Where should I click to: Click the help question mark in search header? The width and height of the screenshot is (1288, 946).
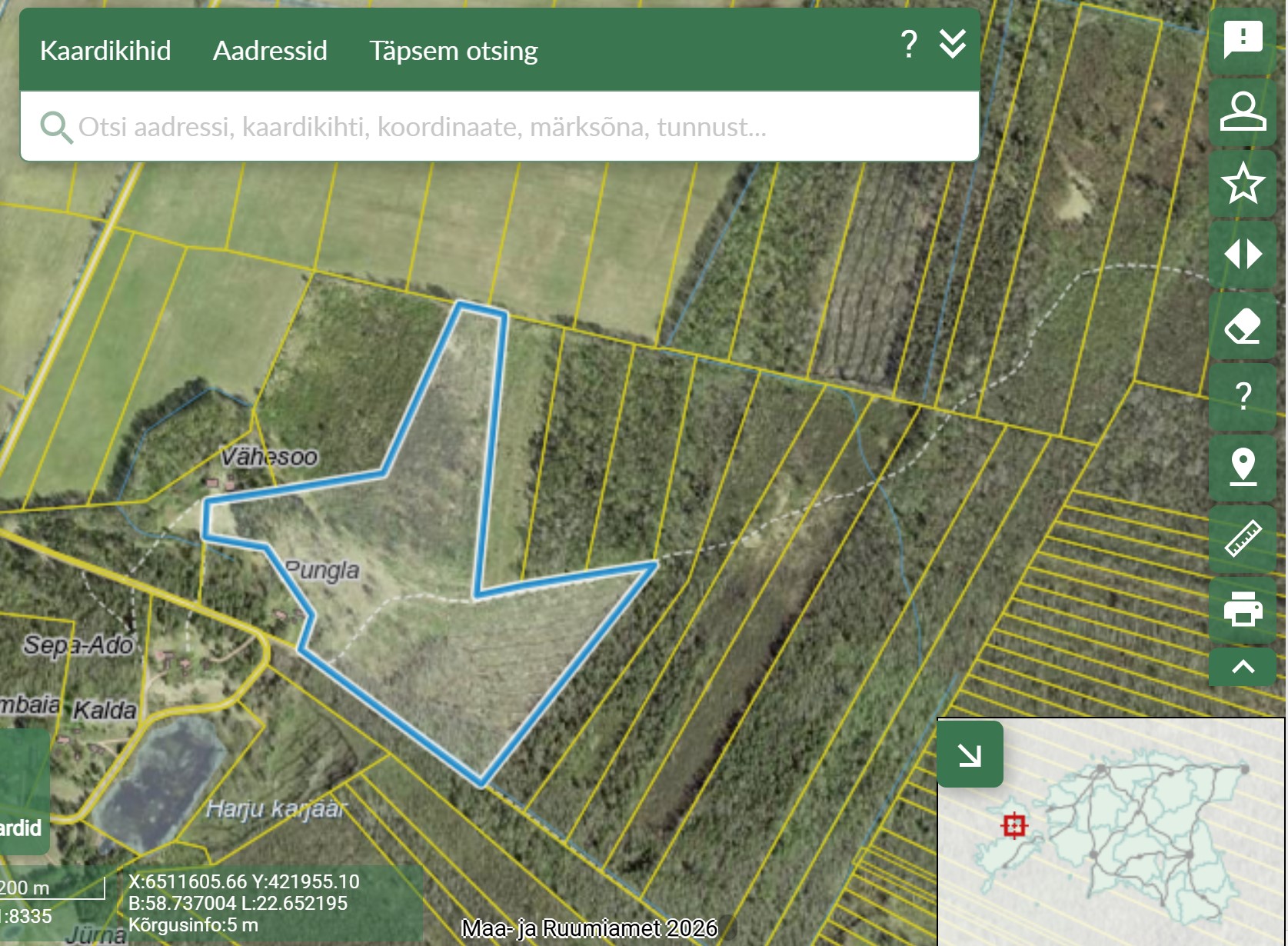pos(909,45)
